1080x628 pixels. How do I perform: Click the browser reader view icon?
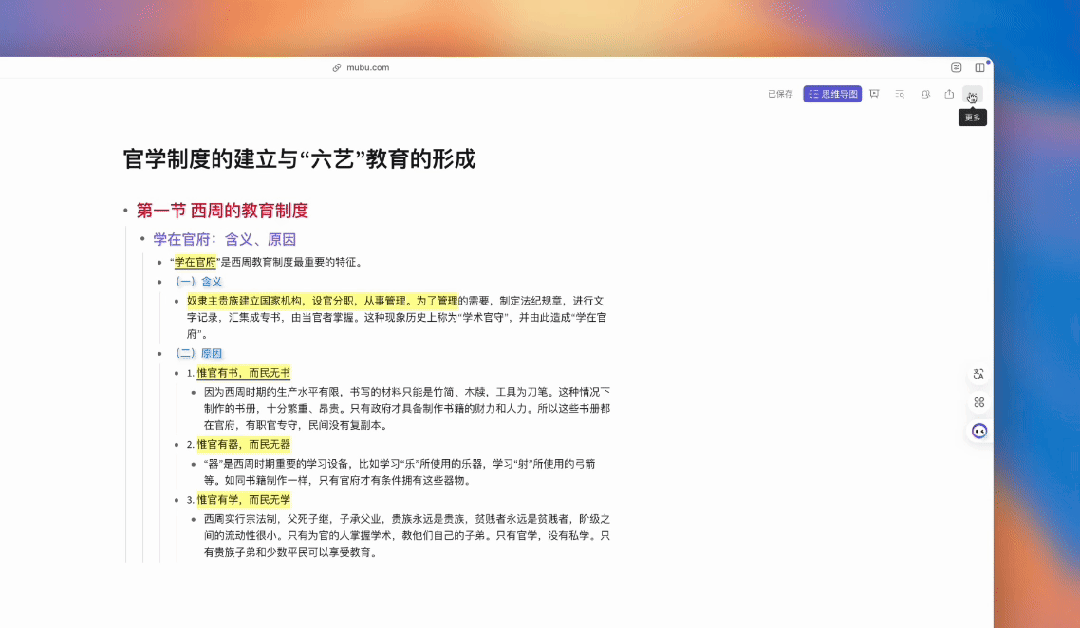point(956,67)
